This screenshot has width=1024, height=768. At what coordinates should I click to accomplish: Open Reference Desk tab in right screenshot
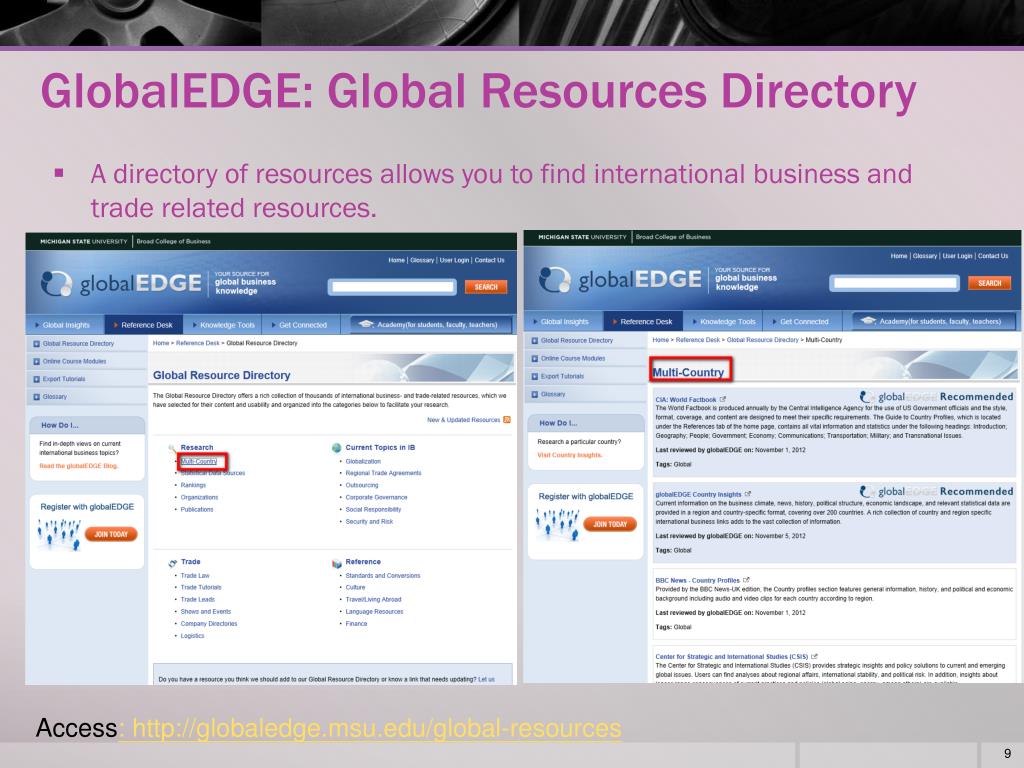point(643,321)
